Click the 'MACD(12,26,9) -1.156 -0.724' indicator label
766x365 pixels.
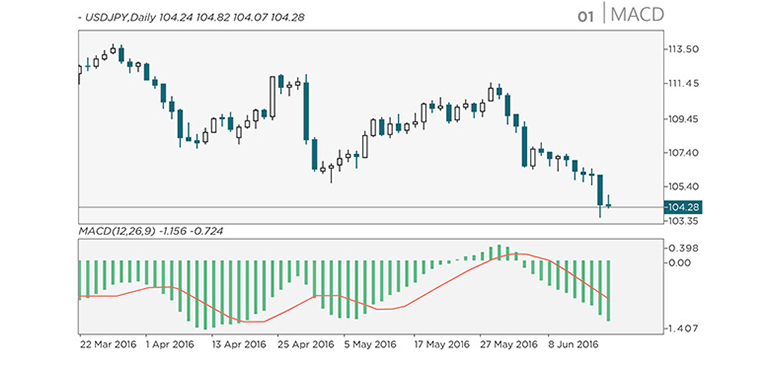point(150,231)
